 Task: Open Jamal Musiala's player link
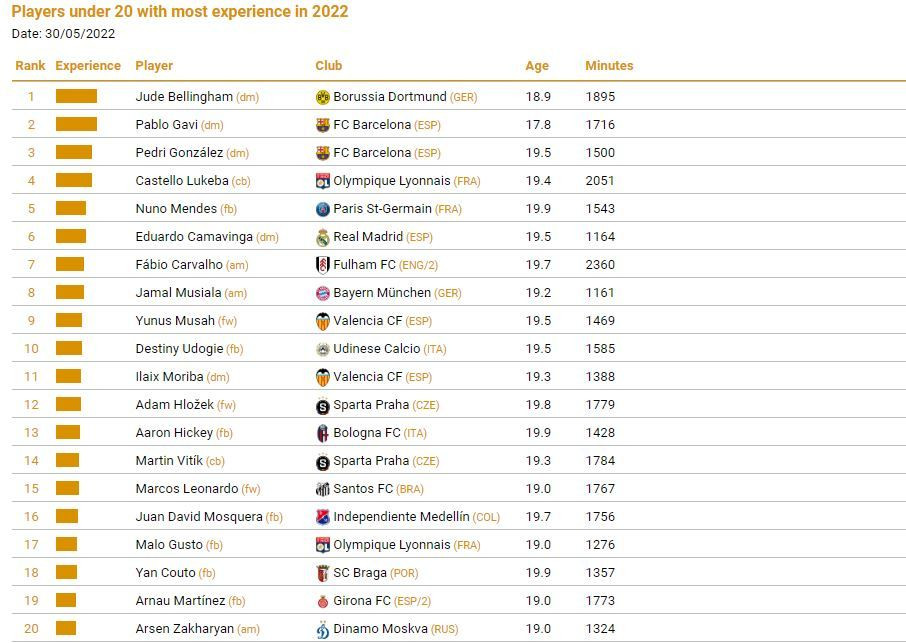pyautogui.click(x=178, y=293)
